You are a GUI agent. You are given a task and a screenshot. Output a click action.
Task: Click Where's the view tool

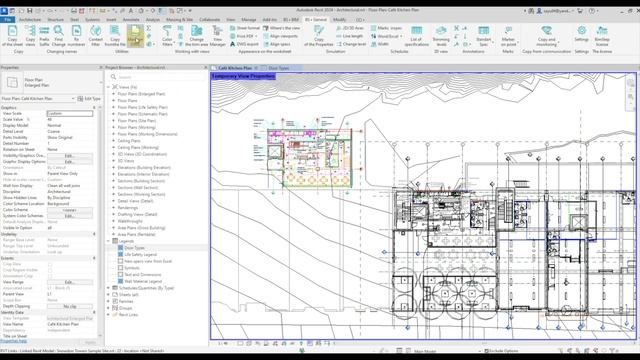pyautogui.click(x=282, y=28)
